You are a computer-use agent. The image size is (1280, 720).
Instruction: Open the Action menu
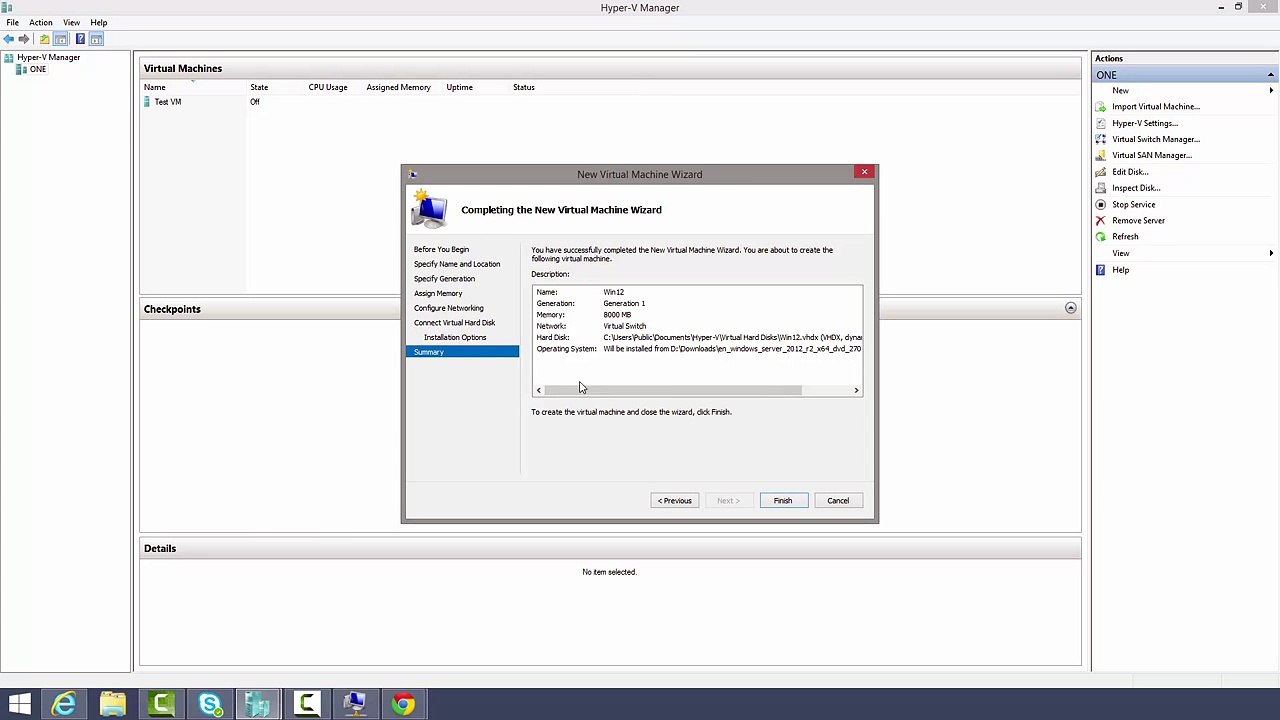pos(41,22)
